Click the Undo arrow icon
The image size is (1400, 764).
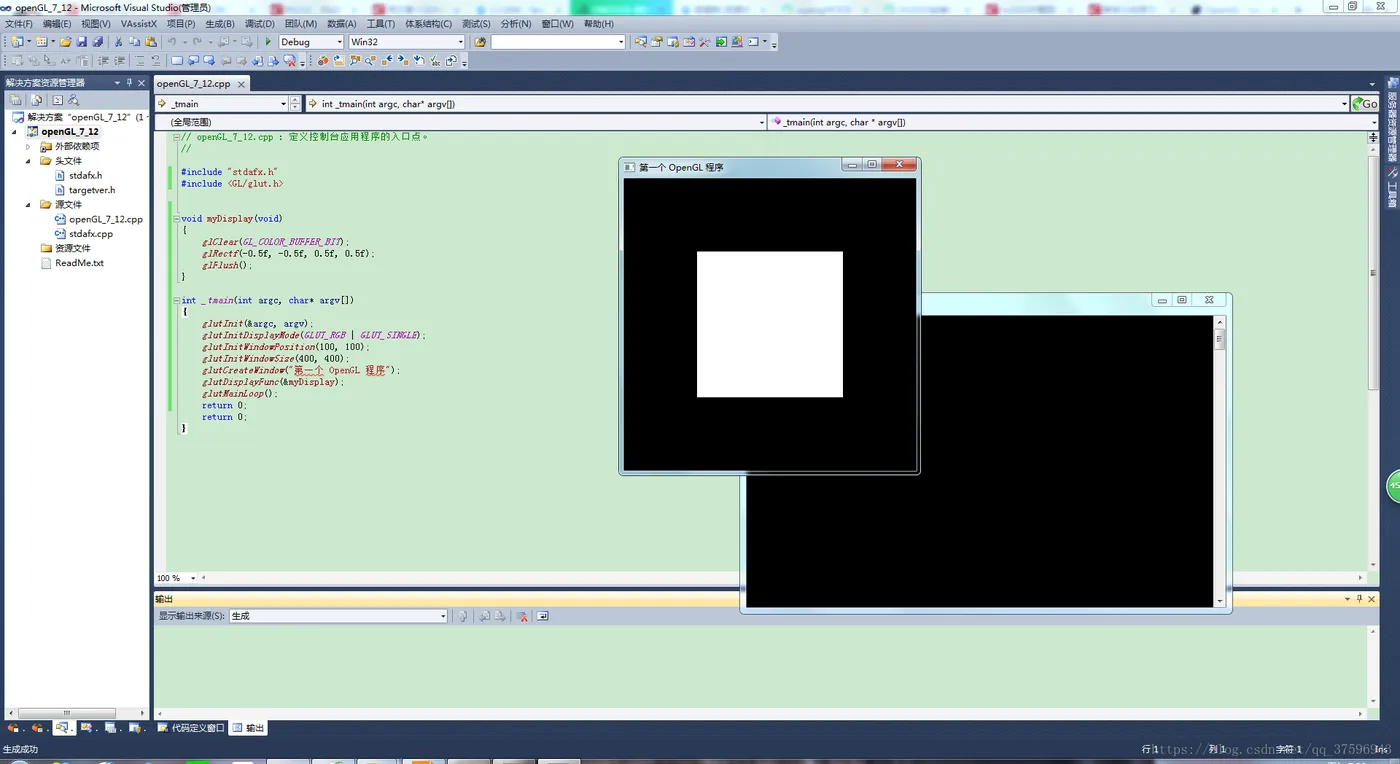(x=171, y=42)
